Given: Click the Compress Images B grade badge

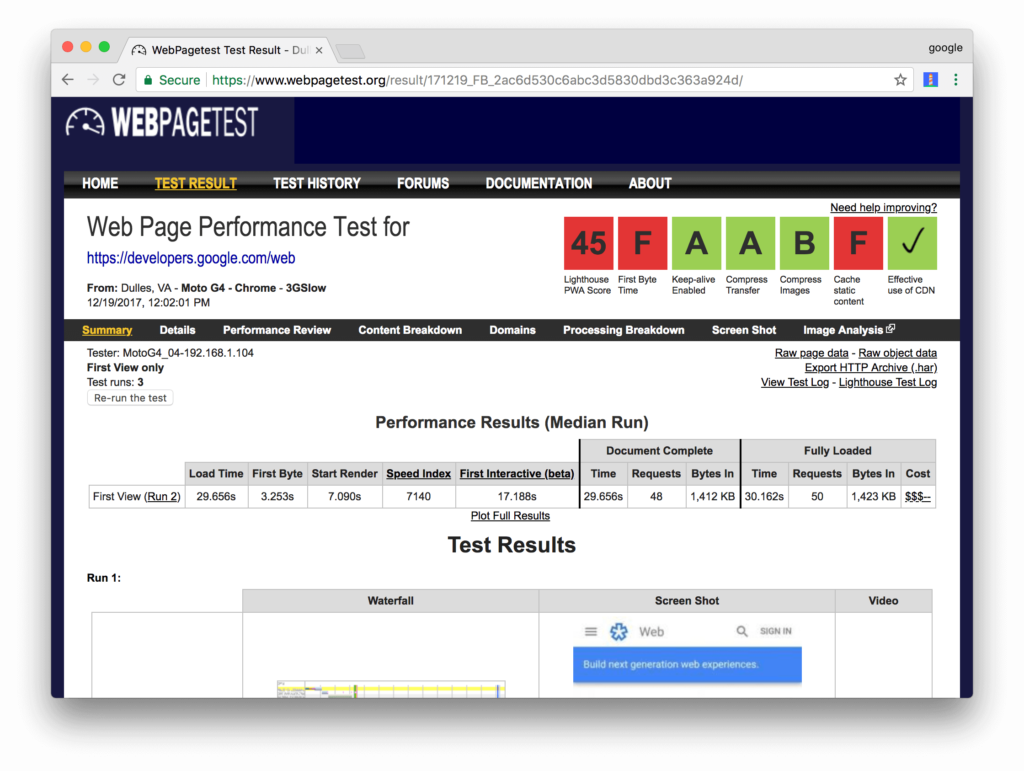Looking at the screenshot, I should coord(802,242).
